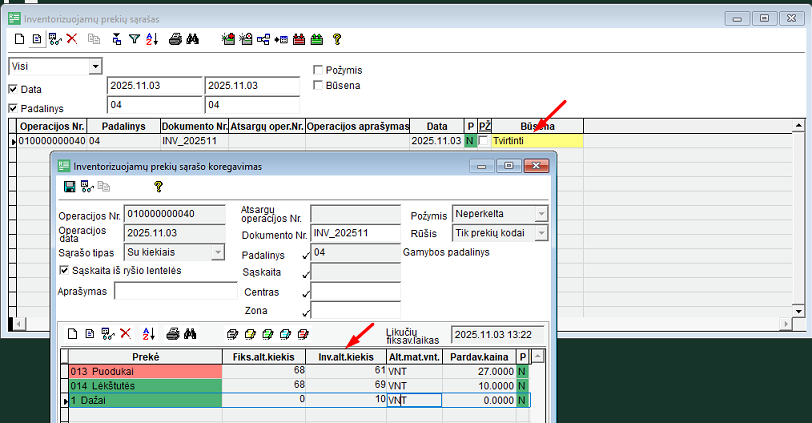Uncheck 'Sąskaita iš ryšio lentelės' checkbox

(x=65, y=270)
